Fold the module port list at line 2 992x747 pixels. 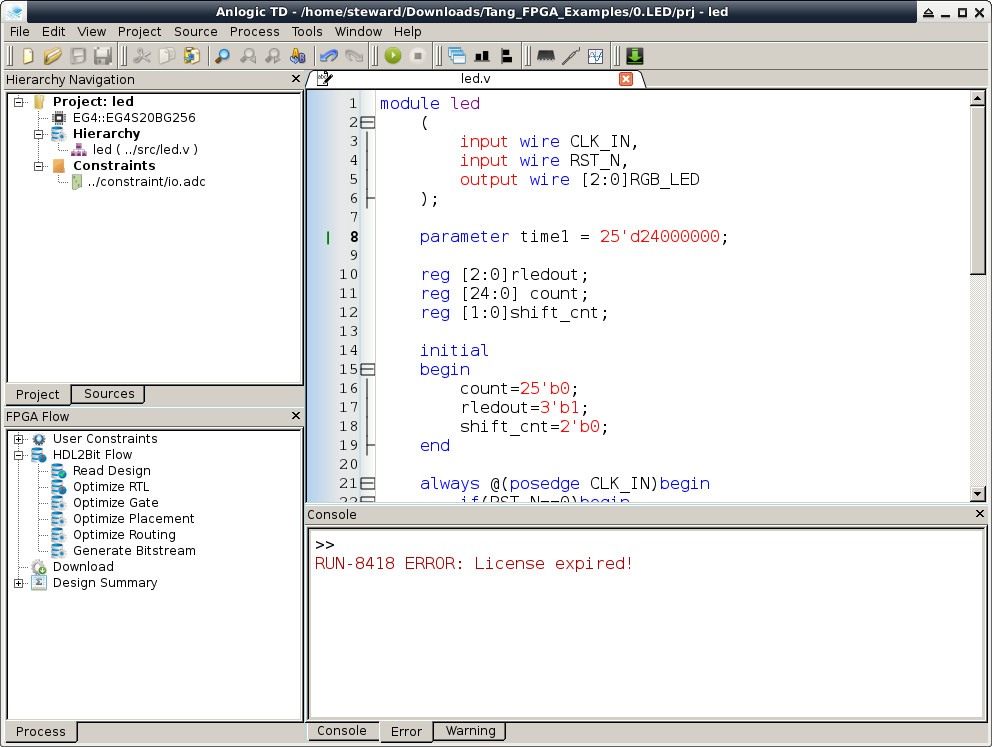pyautogui.click(x=368, y=123)
